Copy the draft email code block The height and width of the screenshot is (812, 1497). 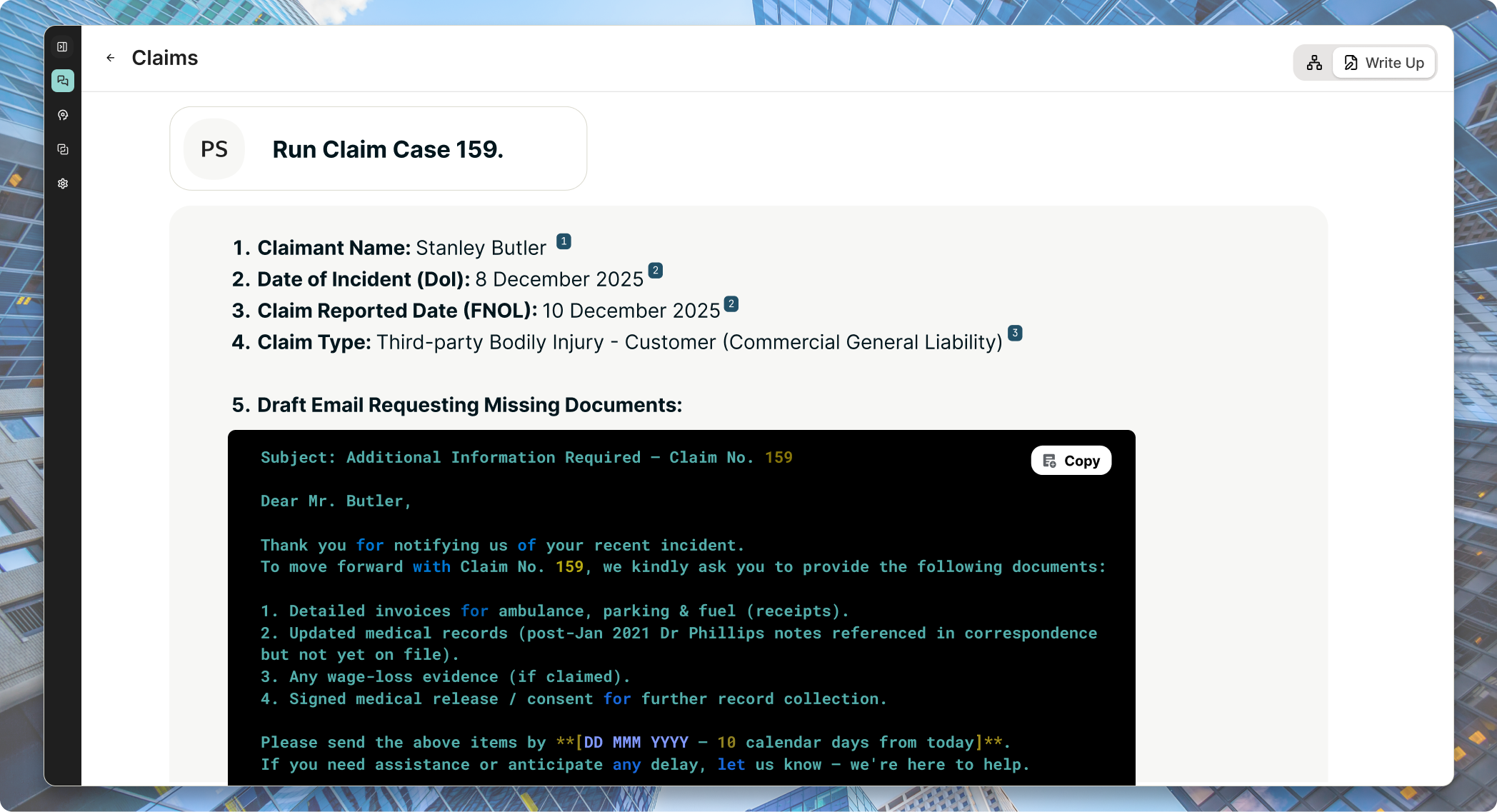coord(1071,461)
